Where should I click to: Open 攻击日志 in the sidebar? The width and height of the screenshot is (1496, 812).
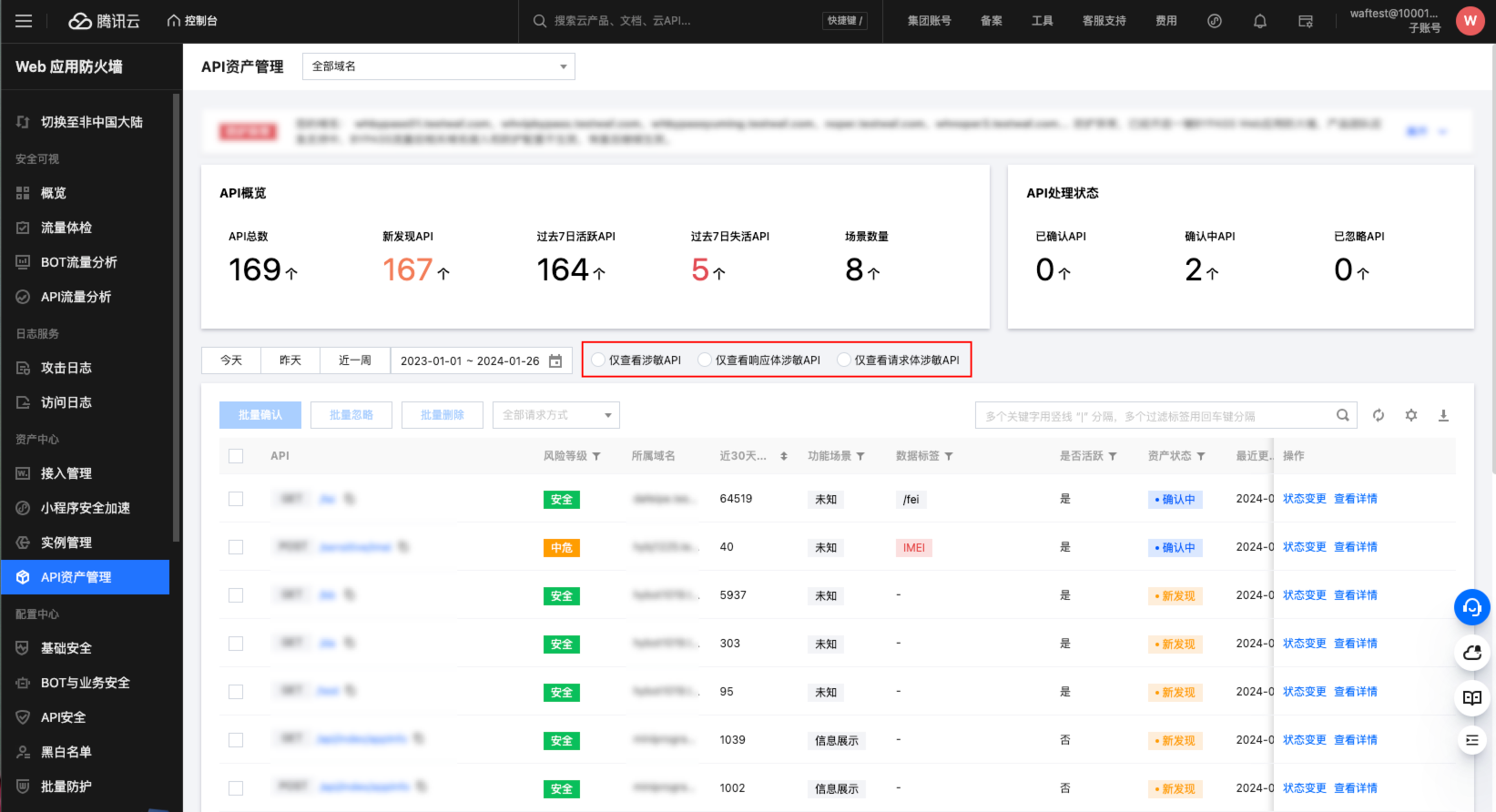tap(66, 368)
